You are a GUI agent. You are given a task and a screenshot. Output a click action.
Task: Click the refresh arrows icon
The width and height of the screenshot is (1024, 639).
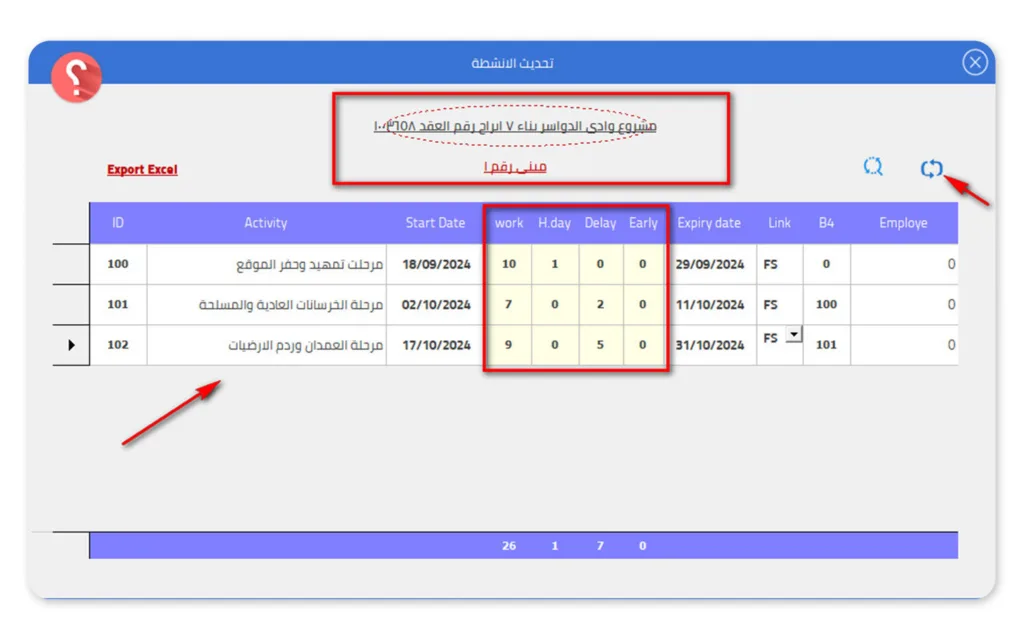[931, 169]
